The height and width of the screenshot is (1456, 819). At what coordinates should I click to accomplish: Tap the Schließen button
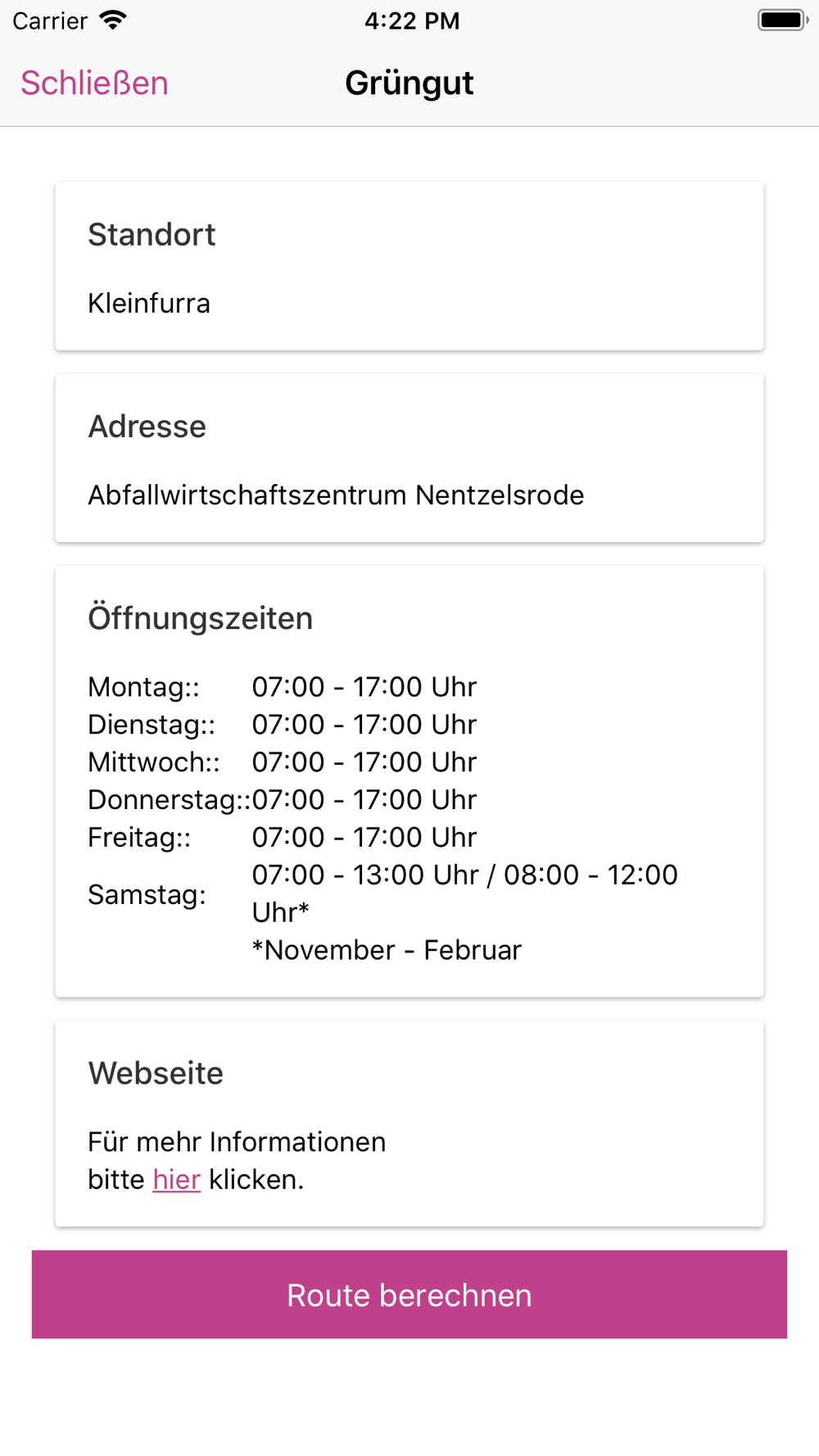94,84
